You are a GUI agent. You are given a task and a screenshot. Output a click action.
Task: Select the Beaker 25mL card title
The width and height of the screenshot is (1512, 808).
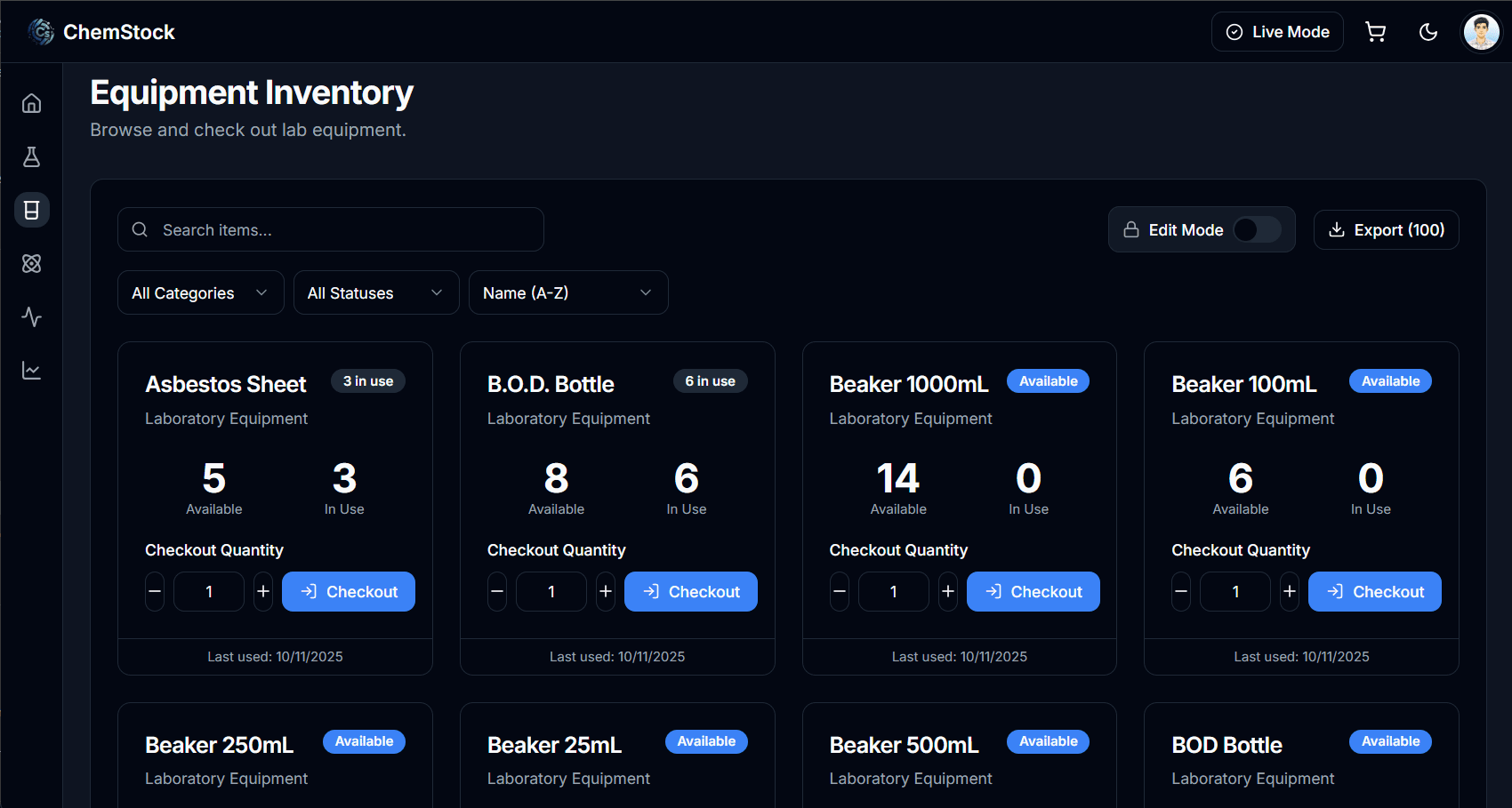tap(555, 745)
